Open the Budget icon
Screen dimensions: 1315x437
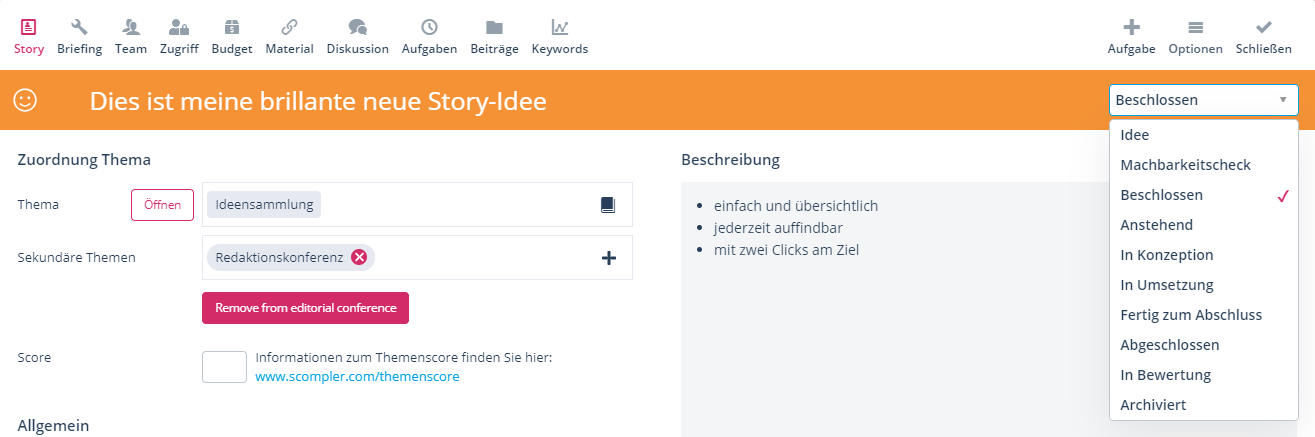(x=231, y=28)
